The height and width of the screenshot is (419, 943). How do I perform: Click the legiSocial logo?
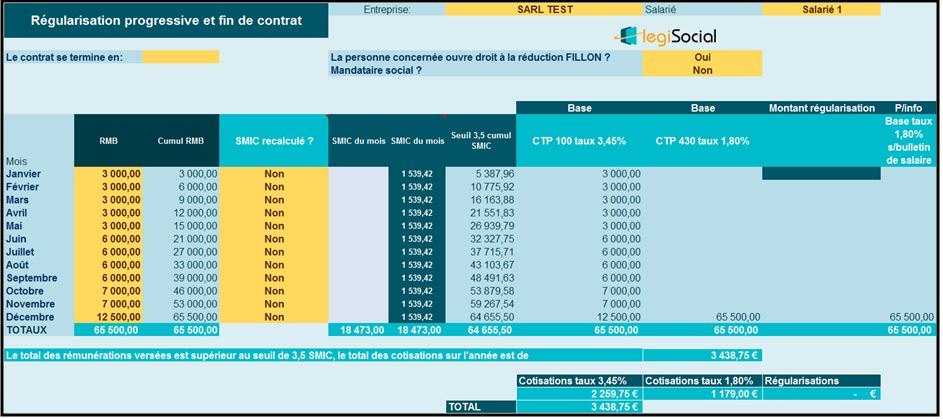(666, 36)
